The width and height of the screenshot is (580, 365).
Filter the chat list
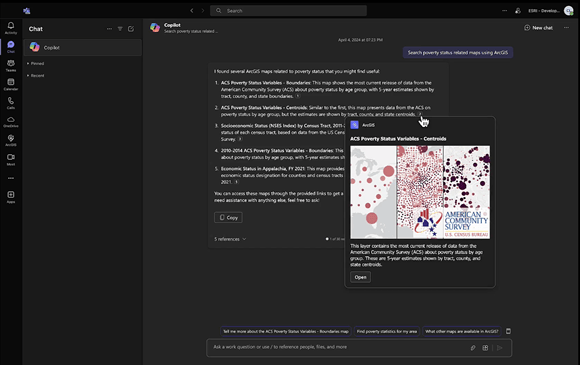tap(120, 29)
